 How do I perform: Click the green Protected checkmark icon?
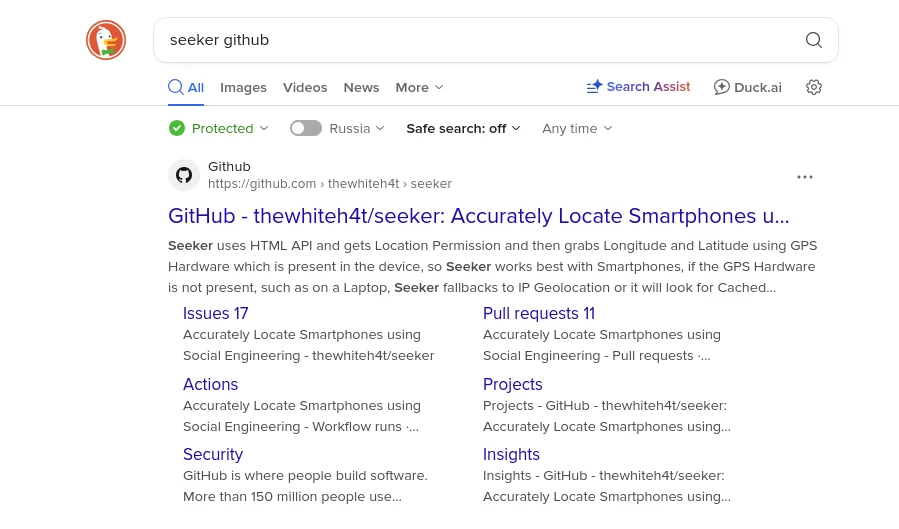point(177,128)
